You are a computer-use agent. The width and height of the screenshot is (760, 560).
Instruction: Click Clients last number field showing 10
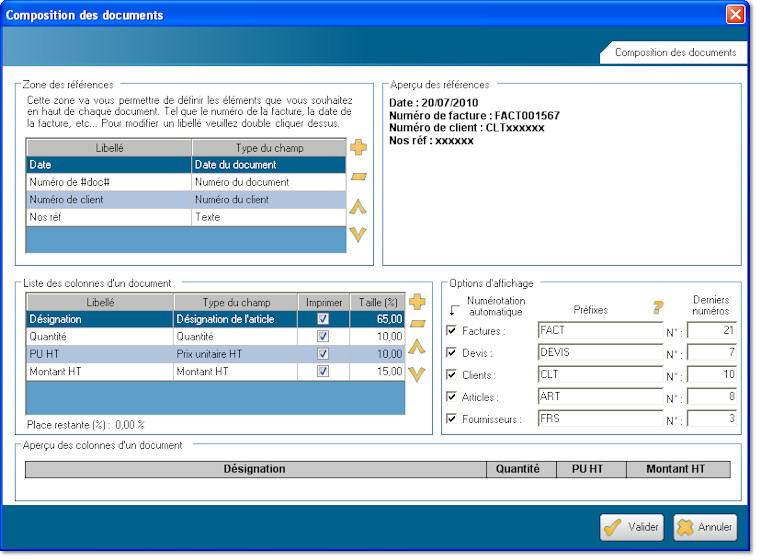pos(712,374)
